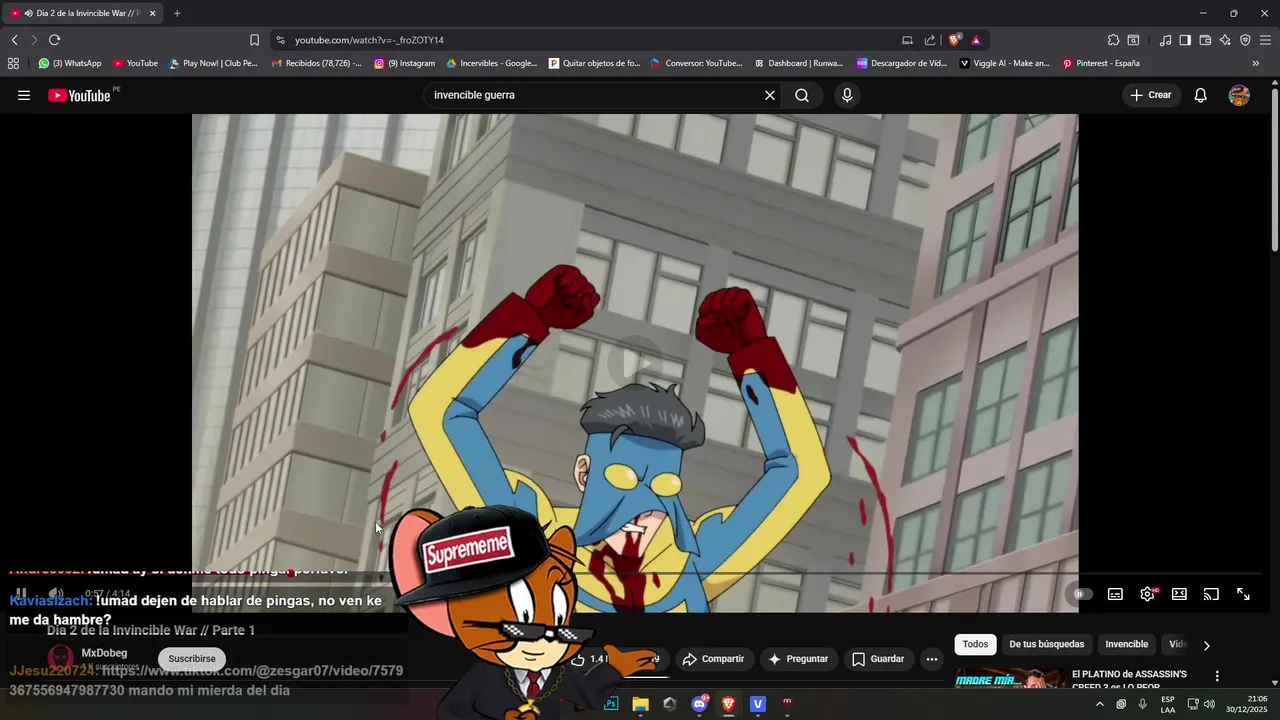
Task: Go to the YouTube home logo
Action: pyautogui.click(x=79, y=95)
